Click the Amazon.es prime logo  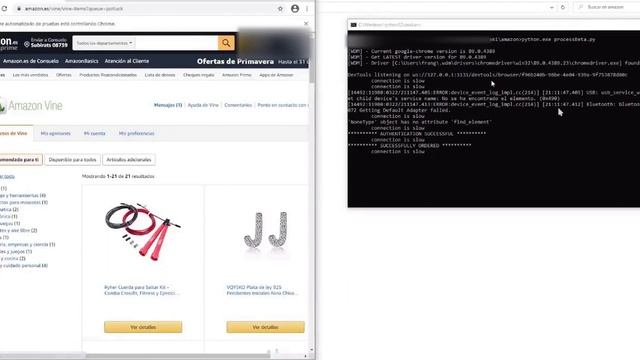pyautogui.click(x=9, y=44)
